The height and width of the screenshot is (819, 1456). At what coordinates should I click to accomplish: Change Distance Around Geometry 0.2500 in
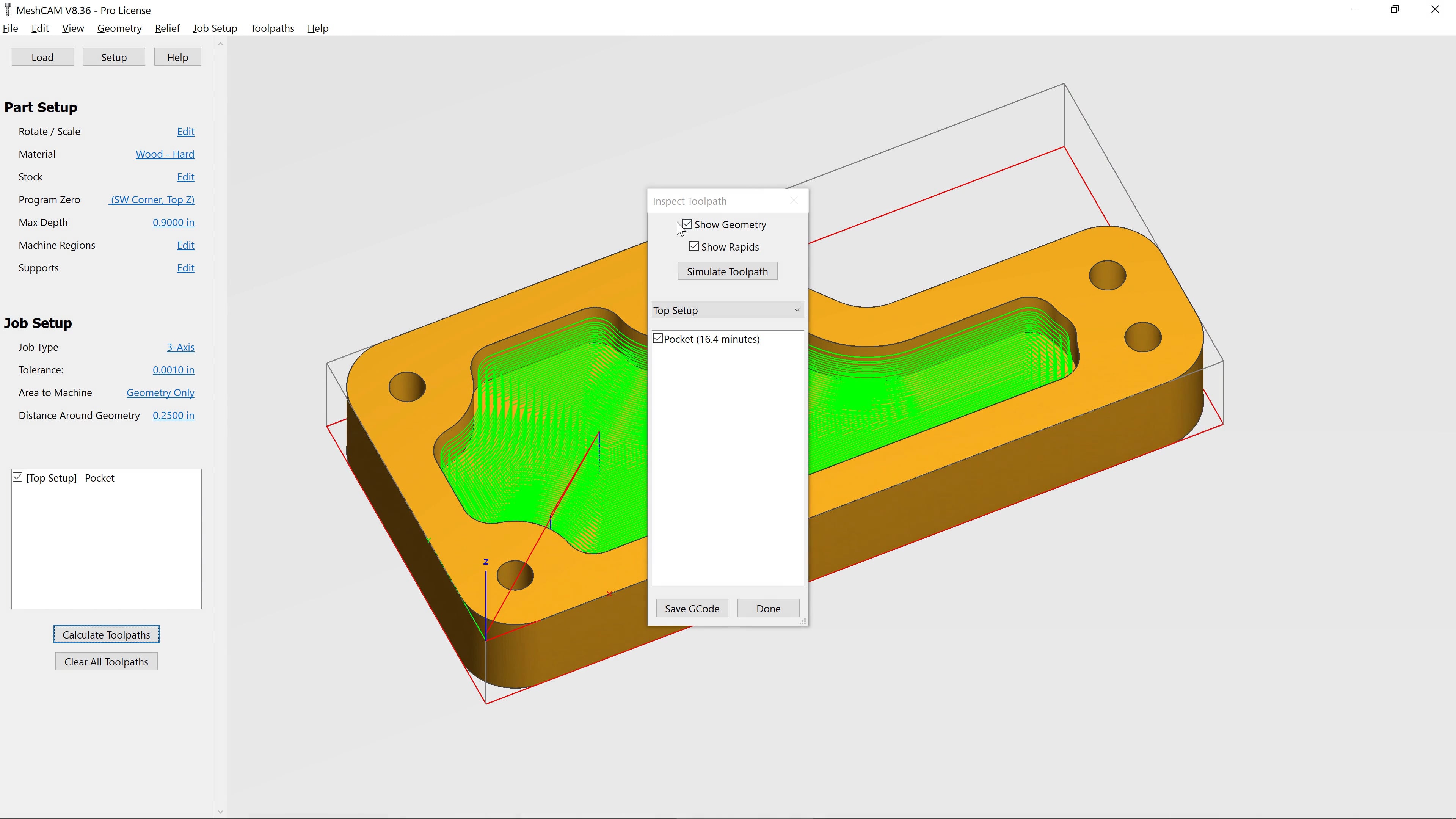click(174, 416)
